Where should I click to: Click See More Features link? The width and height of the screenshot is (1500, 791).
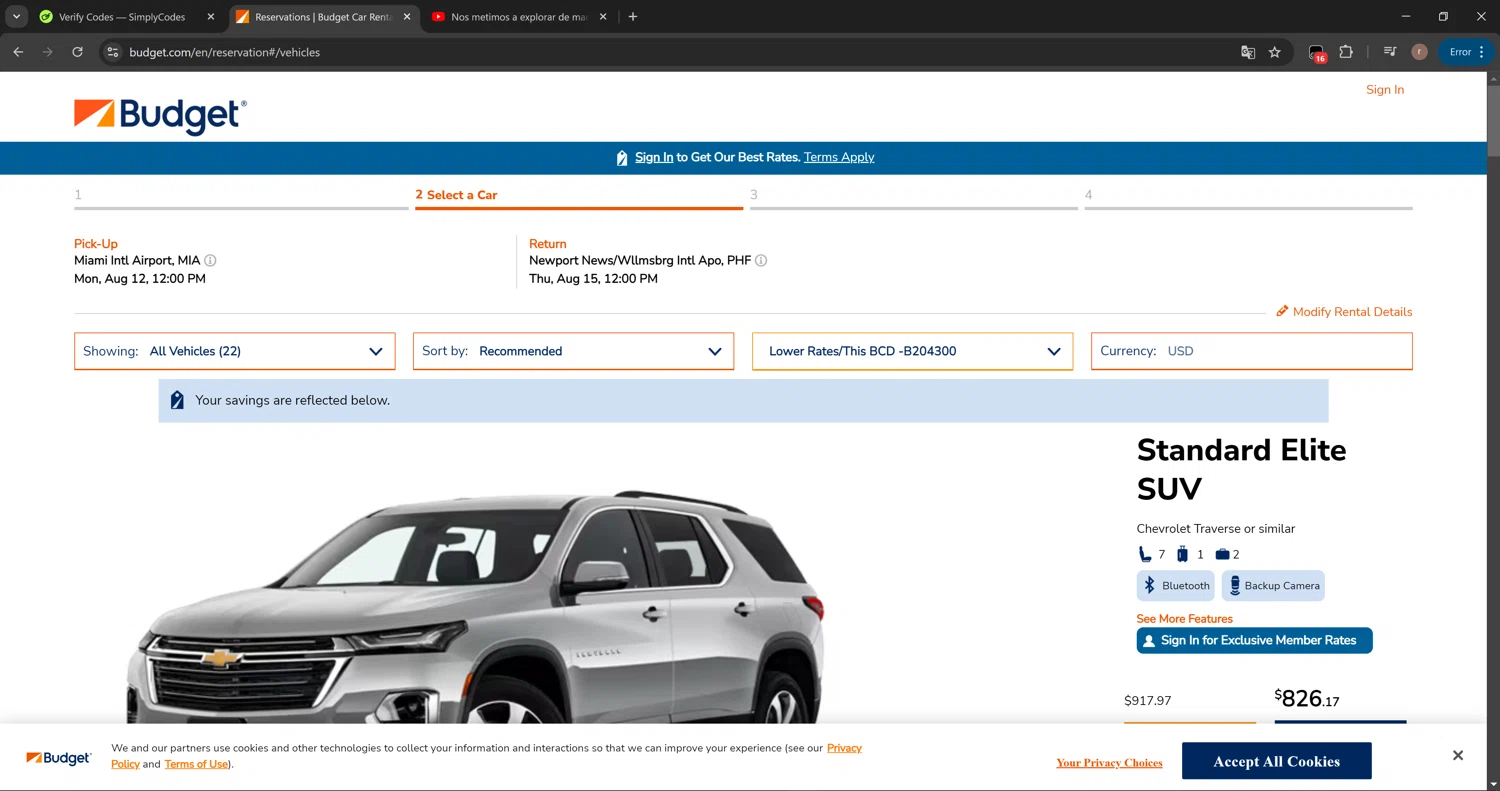[x=1184, y=619]
